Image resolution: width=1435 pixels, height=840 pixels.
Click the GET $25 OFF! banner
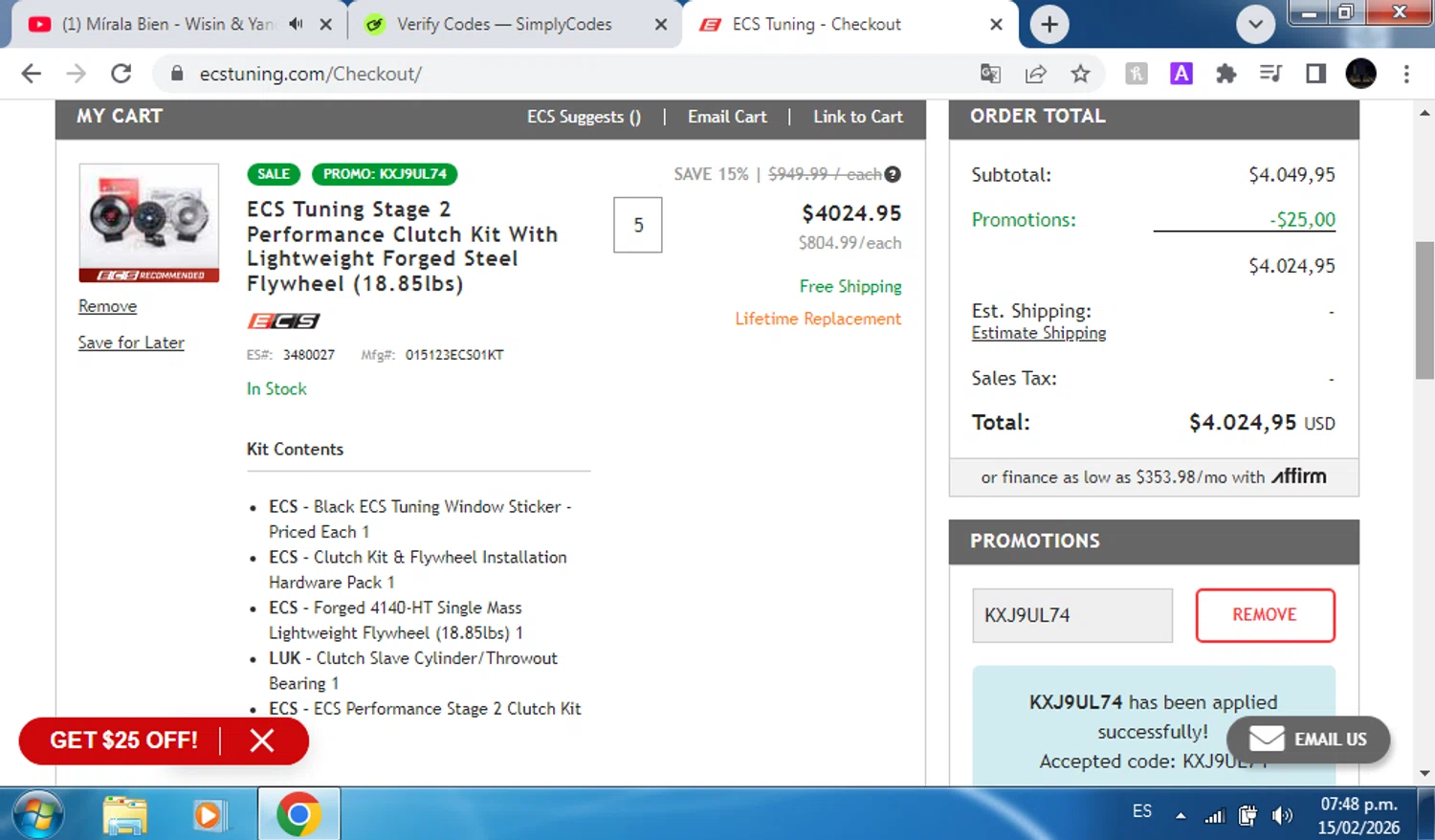tap(123, 741)
